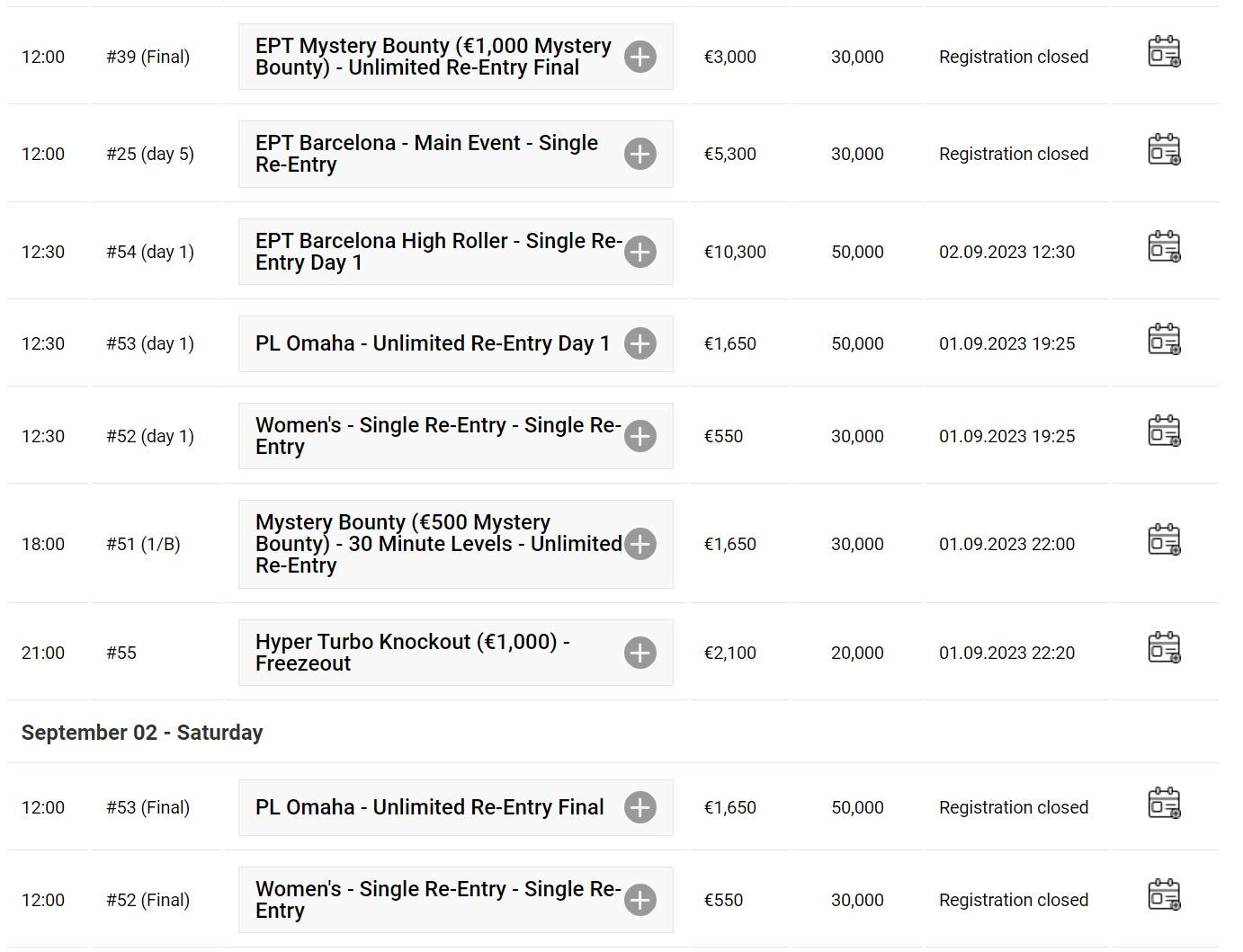
Task: Expand EPT Mystery Bounty Final details with plus
Action: tap(640, 57)
